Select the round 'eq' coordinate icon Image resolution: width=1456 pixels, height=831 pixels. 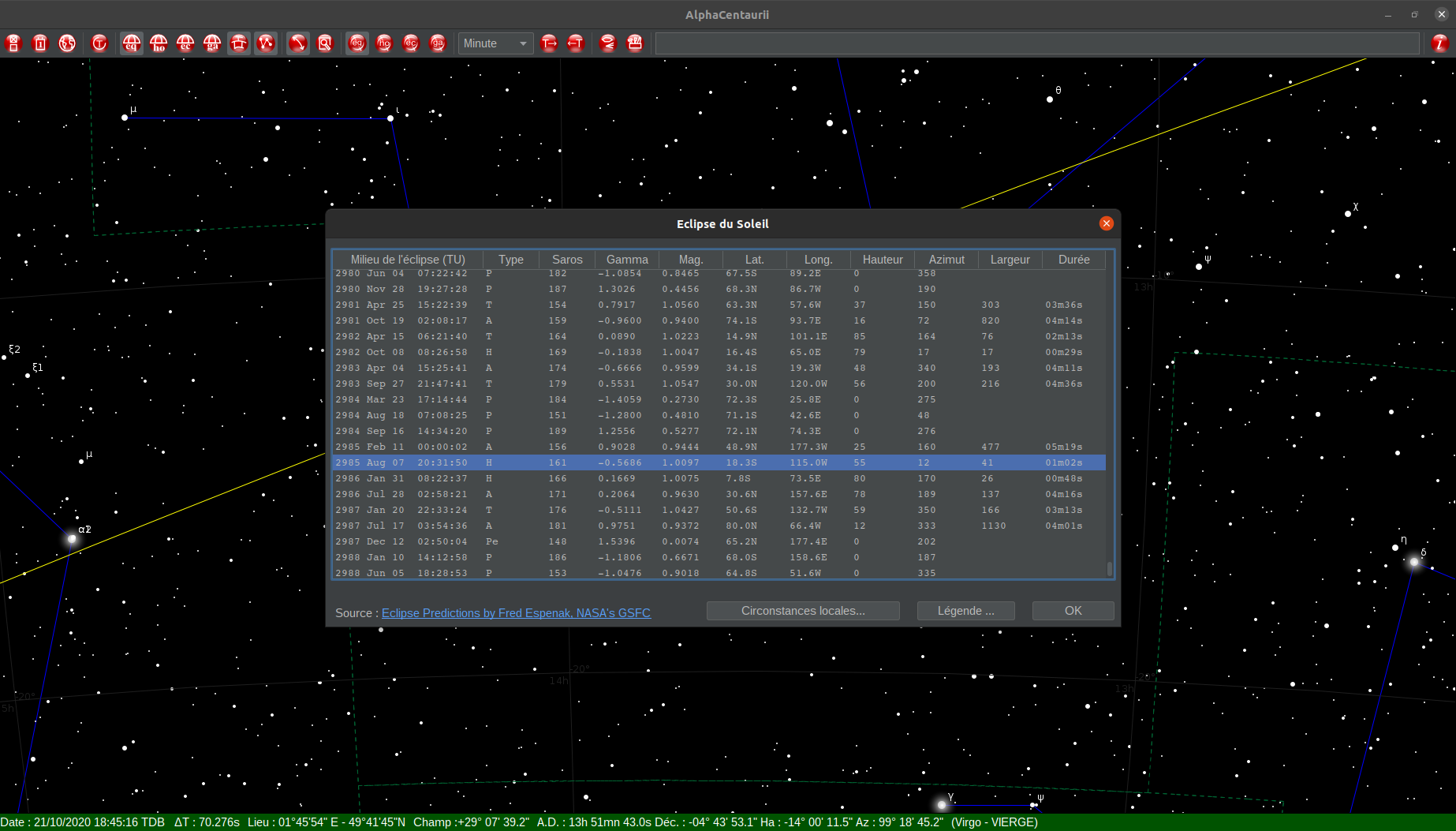(x=357, y=43)
